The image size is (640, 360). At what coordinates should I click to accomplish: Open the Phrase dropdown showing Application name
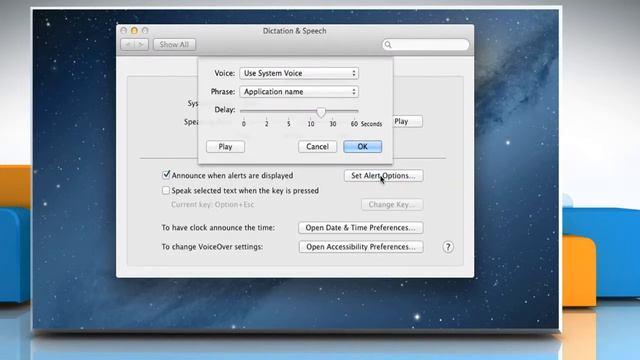[x=299, y=92]
